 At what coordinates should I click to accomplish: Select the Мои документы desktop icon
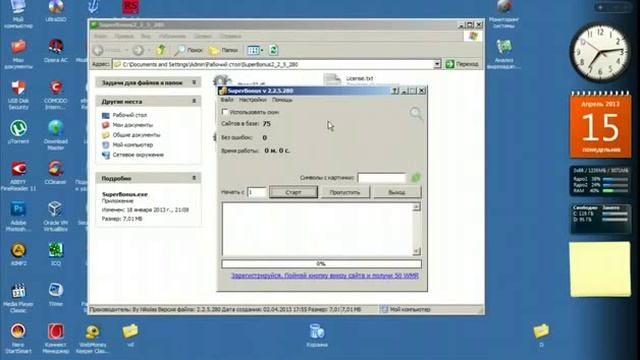click(18, 54)
